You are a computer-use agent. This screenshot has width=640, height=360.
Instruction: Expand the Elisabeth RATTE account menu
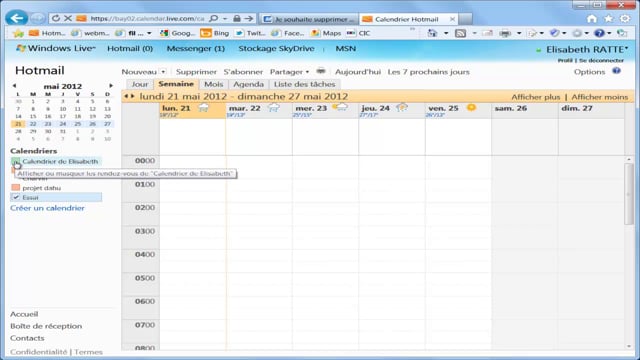(x=587, y=49)
